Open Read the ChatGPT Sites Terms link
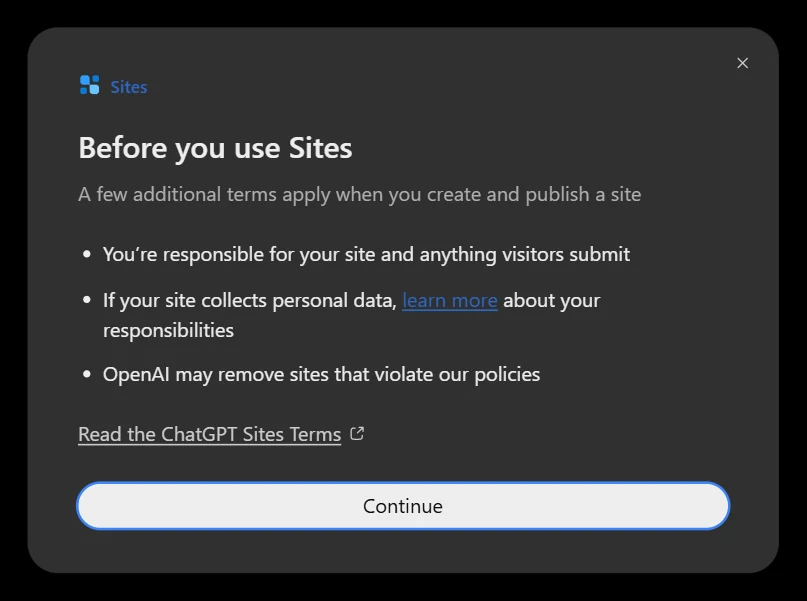This screenshot has width=807, height=601. click(209, 434)
